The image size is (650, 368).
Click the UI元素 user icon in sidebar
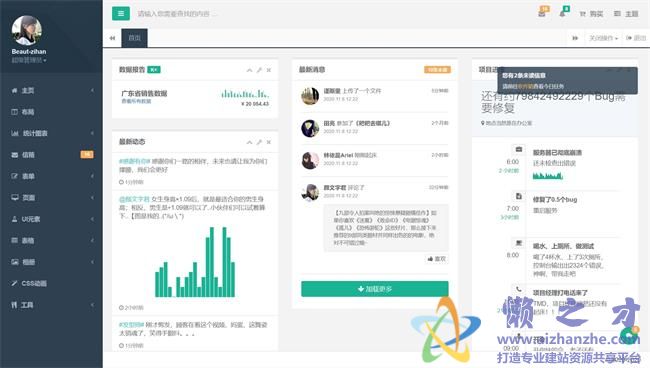[15, 219]
